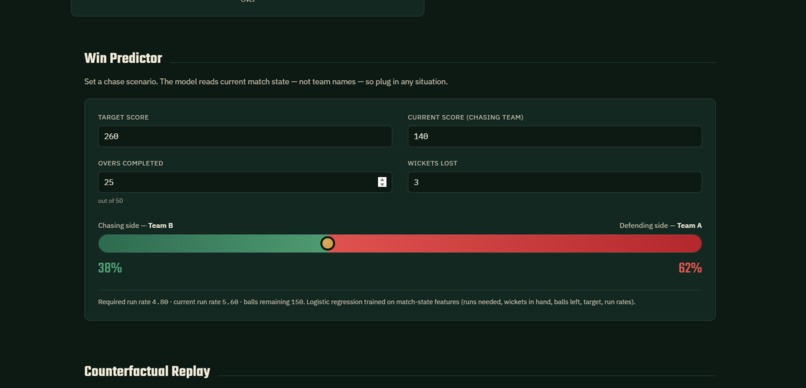Click the CURRENT SCORE (CHASING TEAM) label
Image resolution: width=806 pixels, height=388 pixels.
466,117
